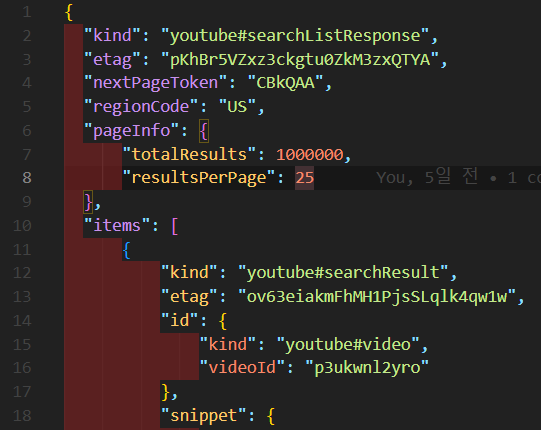Select the value "youtube#searchListResponse"
This screenshot has height=430, width=541.
click(295, 36)
